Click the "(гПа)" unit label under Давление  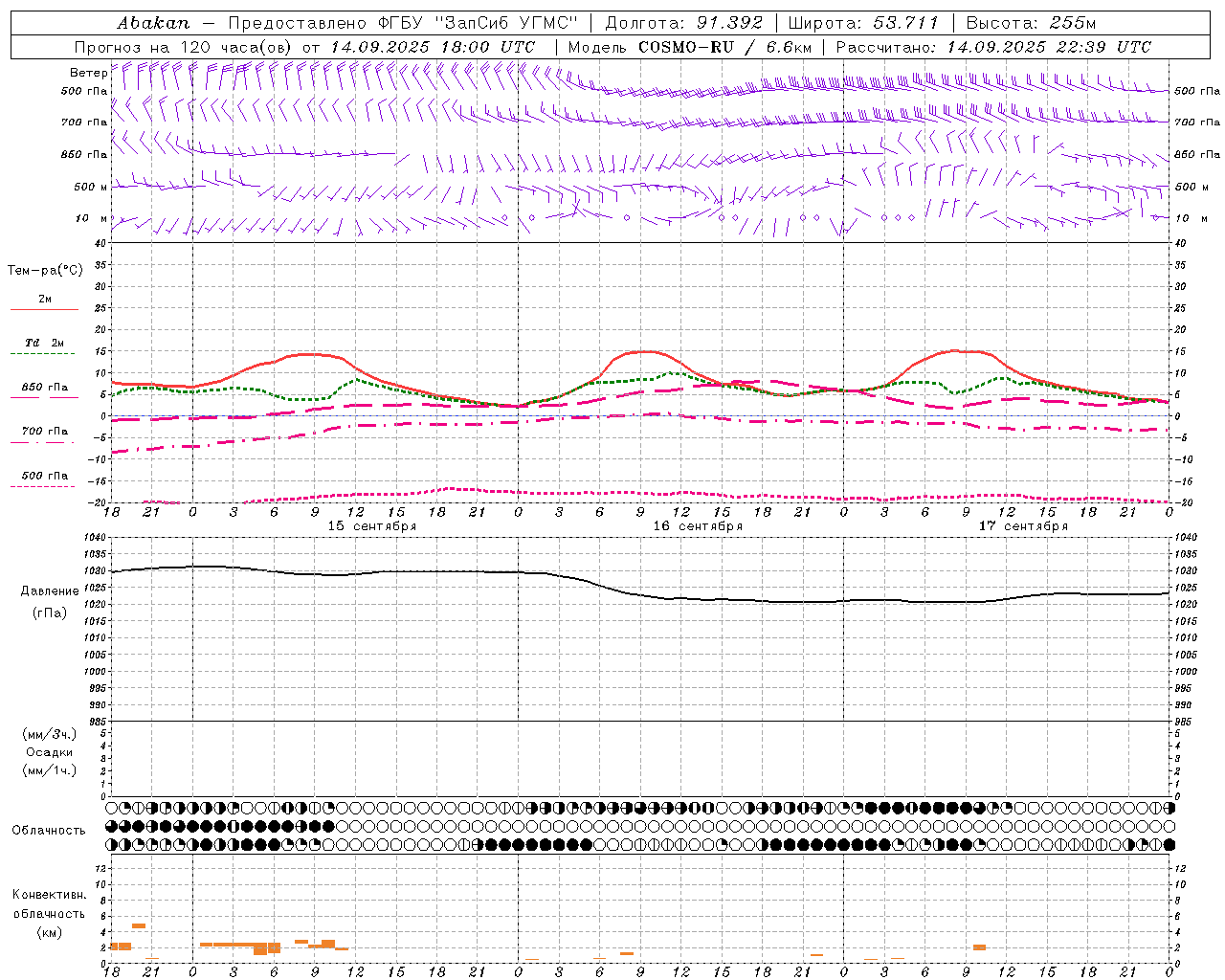pos(50,613)
